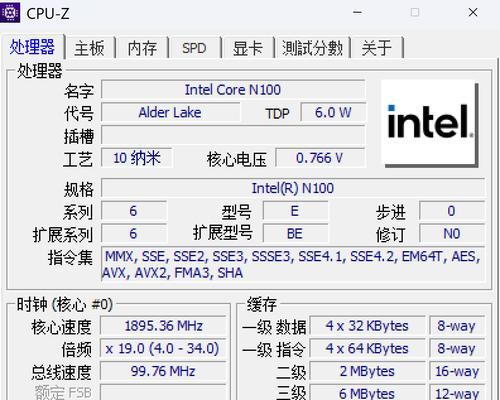500x400 pixels.
Task: Click L1 data cache 4 x 32 KBytes
Action: pos(367,326)
